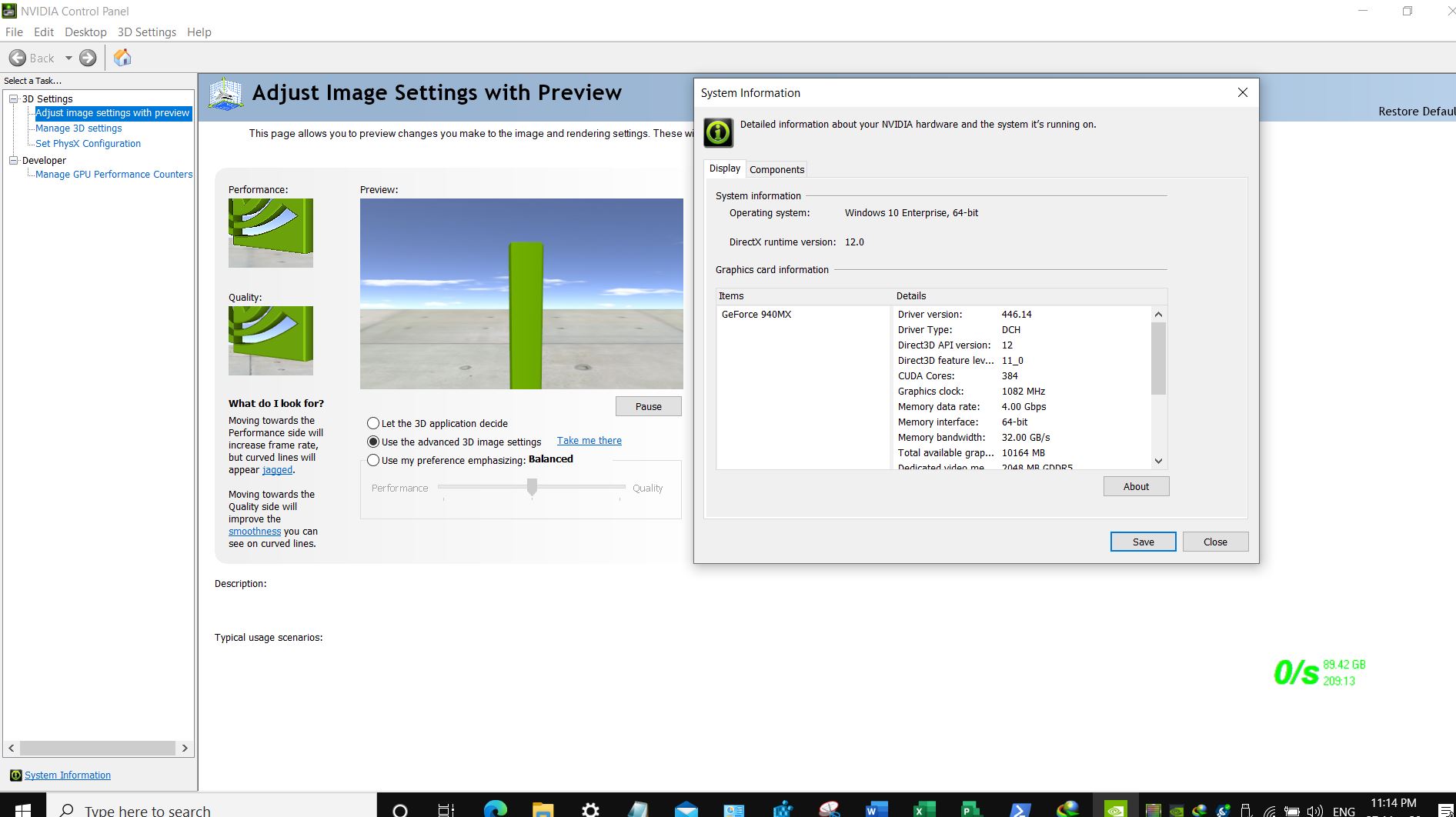Open the Edit menu
This screenshot has height=817, width=1456.
coord(44,32)
